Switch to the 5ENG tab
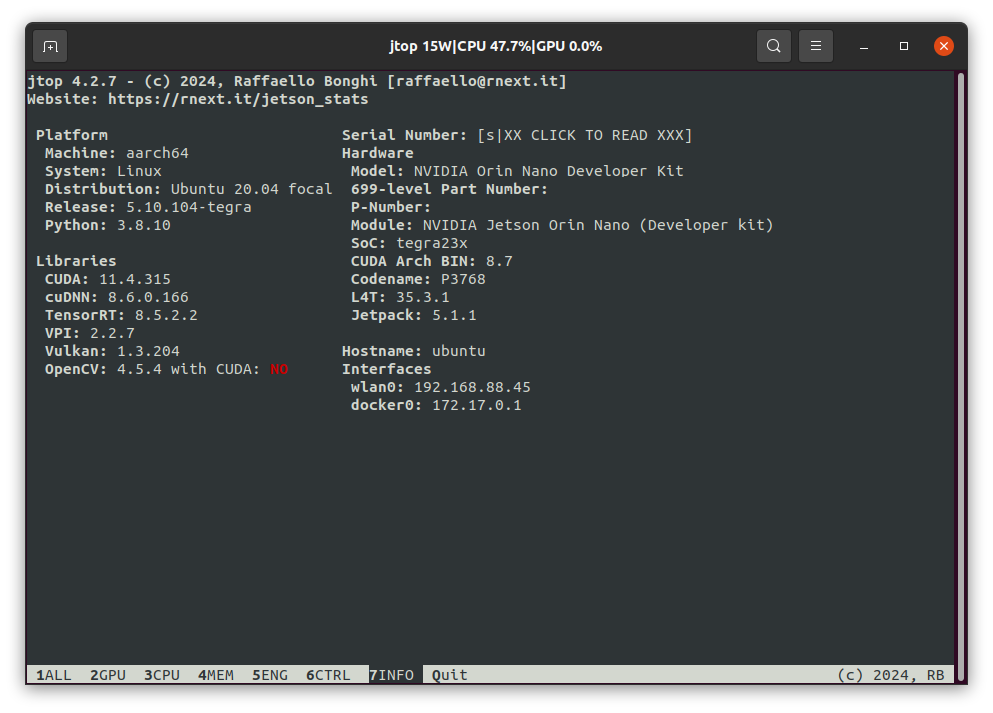 [270, 675]
